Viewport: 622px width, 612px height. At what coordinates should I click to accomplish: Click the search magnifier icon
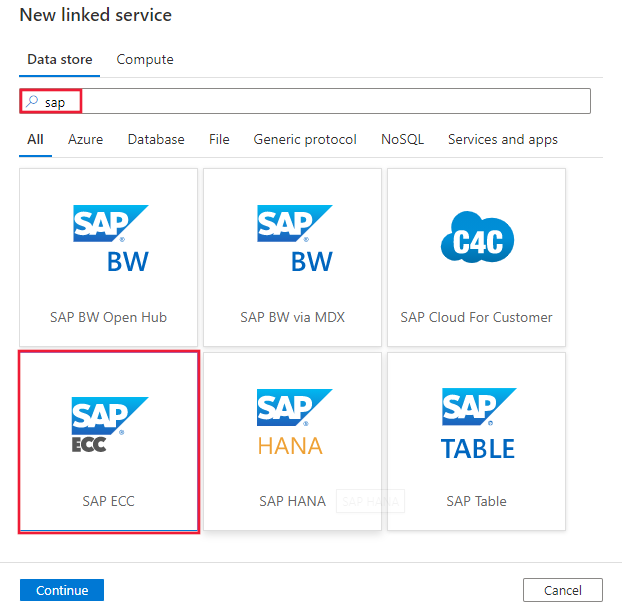pos(32,101)
